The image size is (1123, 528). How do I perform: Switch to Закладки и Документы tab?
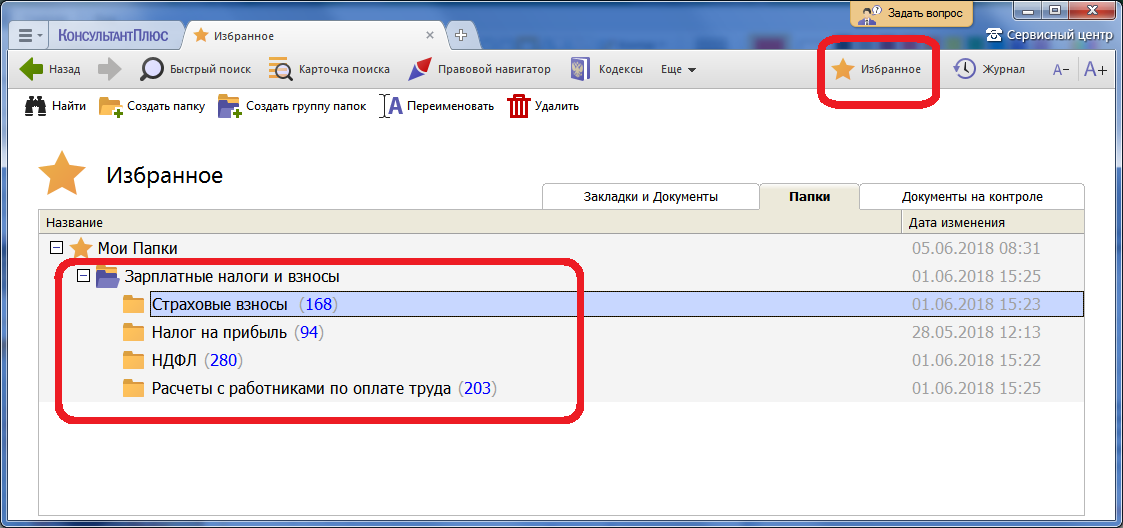[x=650, y=196]
